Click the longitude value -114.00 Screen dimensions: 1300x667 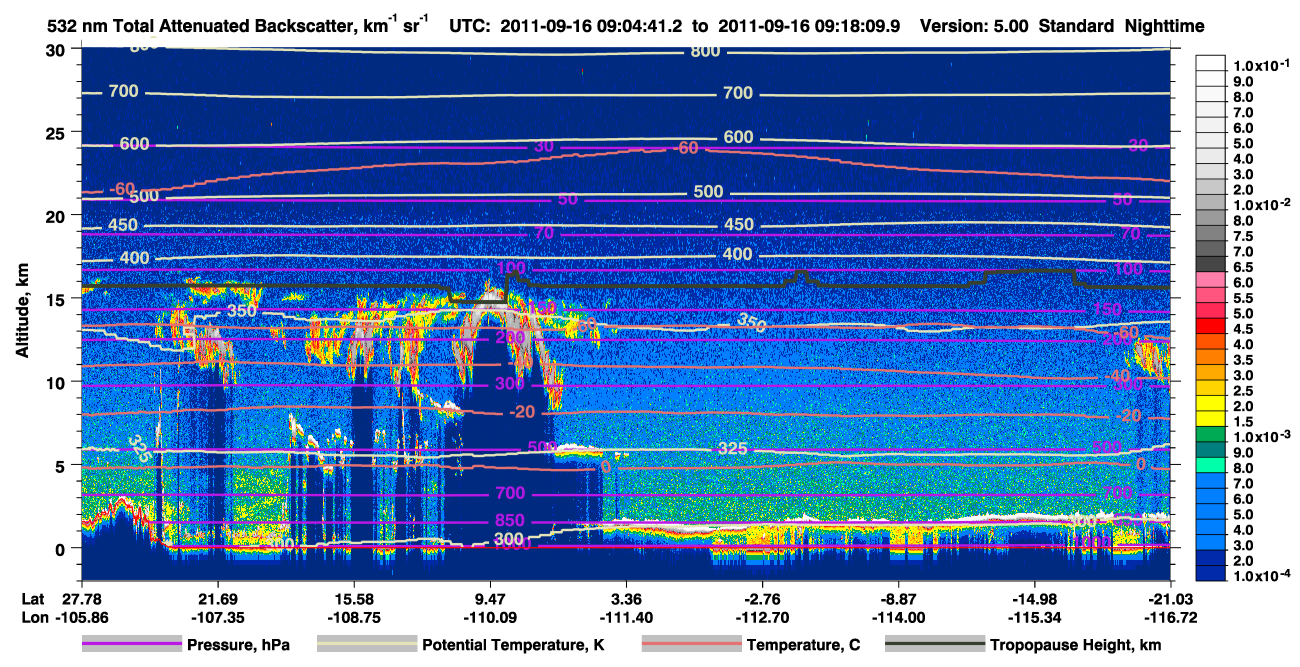(898, 616)
